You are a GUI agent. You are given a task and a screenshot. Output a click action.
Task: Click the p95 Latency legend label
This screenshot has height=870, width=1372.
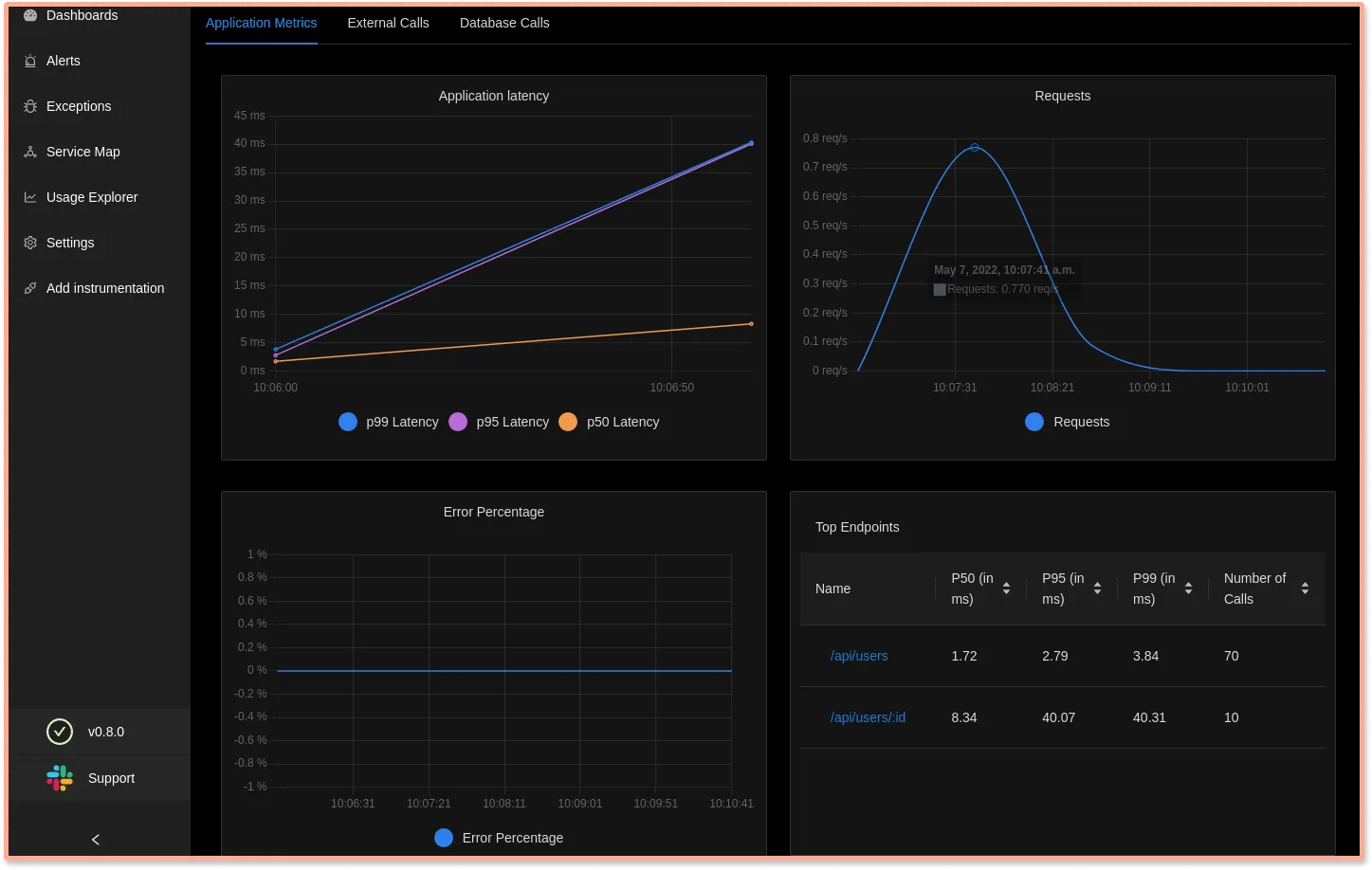(x=513, y=422)
